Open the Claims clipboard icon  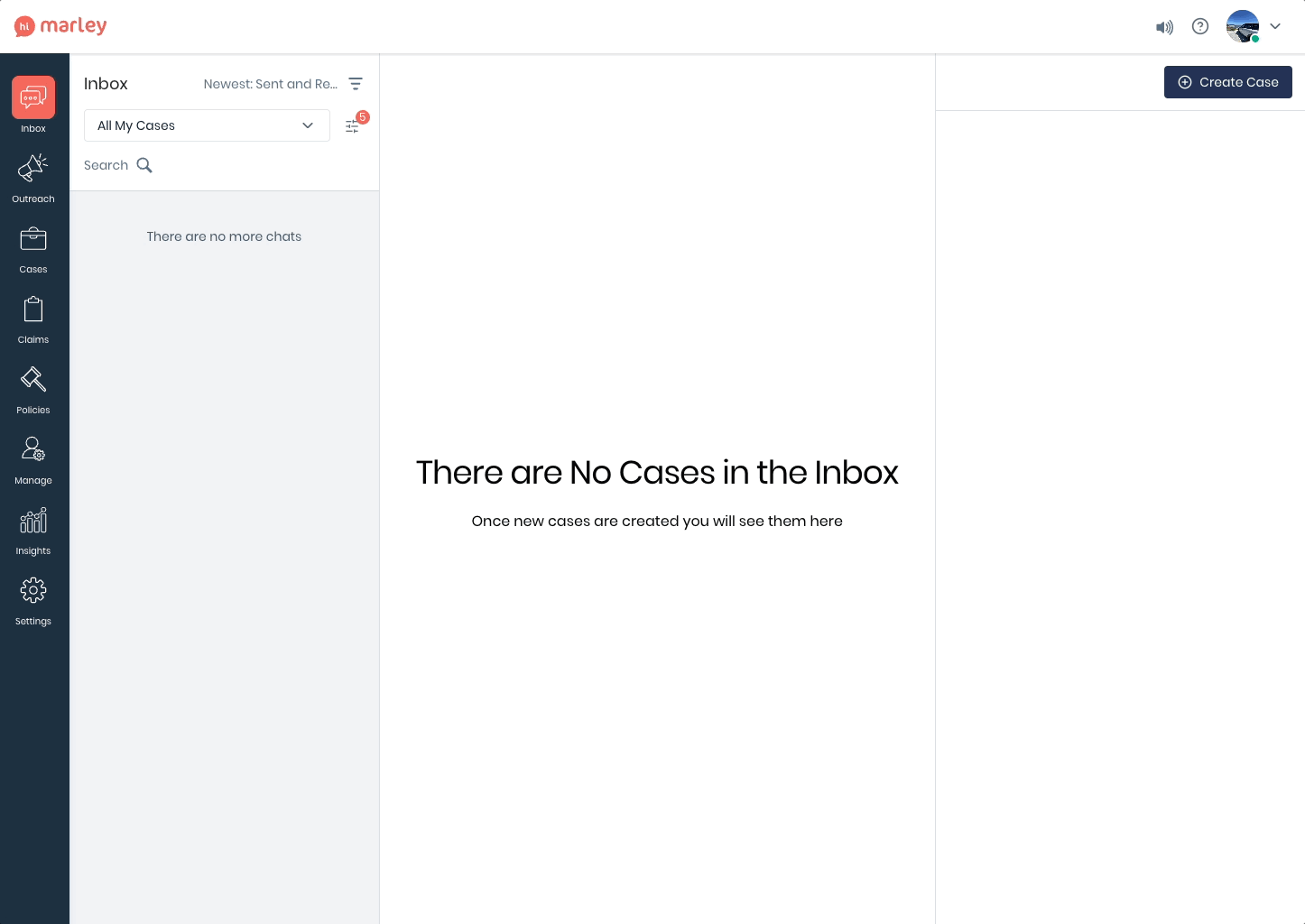[x=33, y=310]
